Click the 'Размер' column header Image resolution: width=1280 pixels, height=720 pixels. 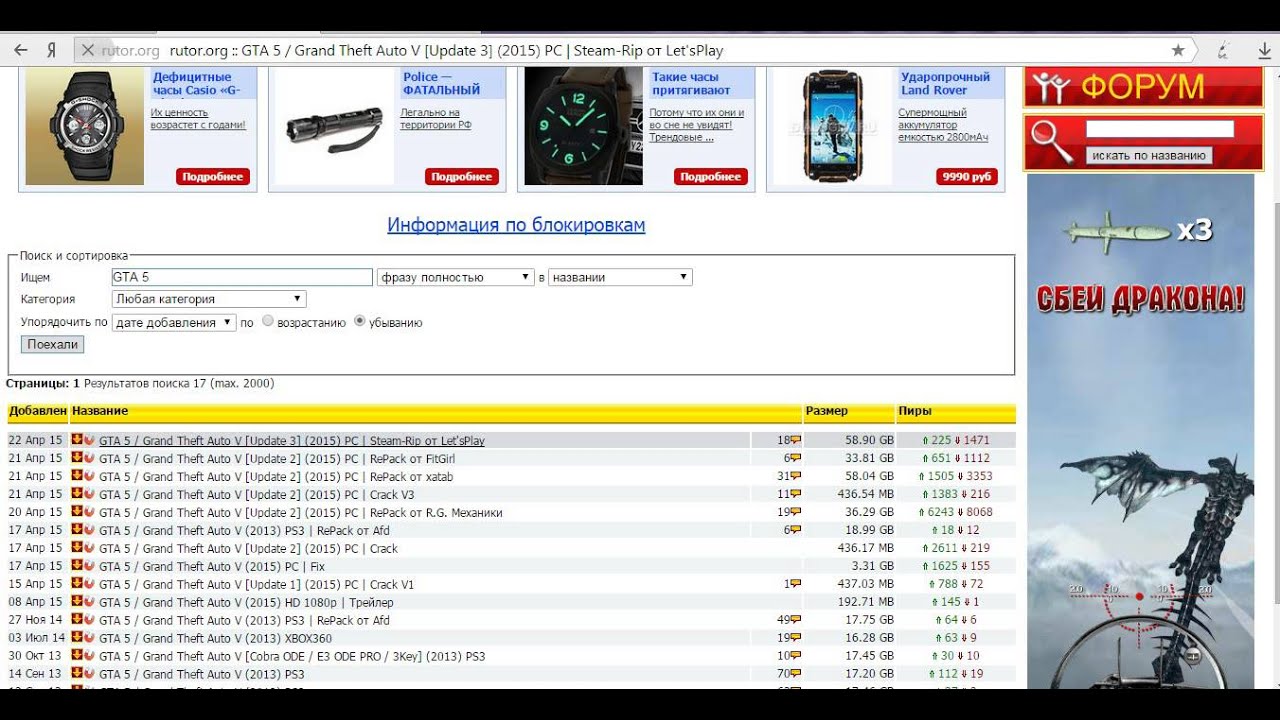826,411
